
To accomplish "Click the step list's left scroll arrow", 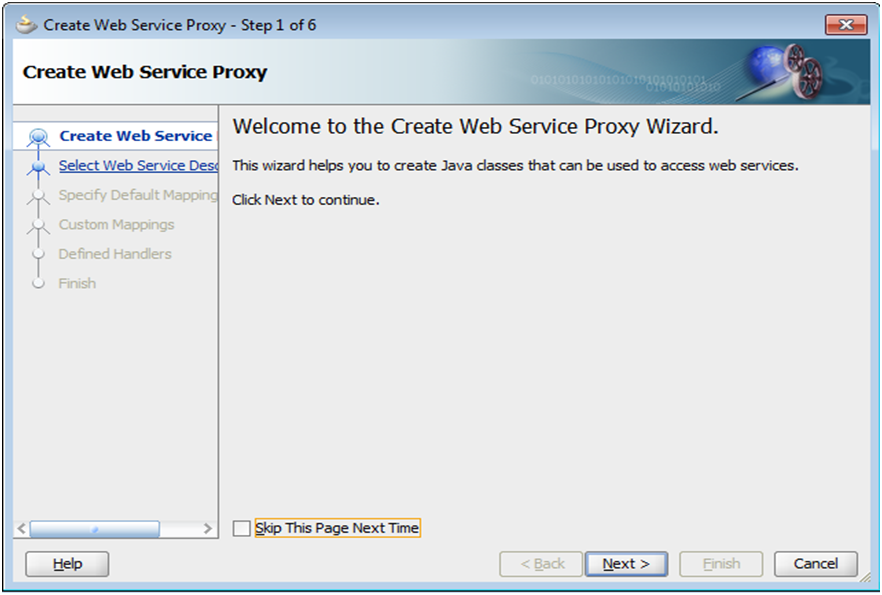I will (22, 528).
